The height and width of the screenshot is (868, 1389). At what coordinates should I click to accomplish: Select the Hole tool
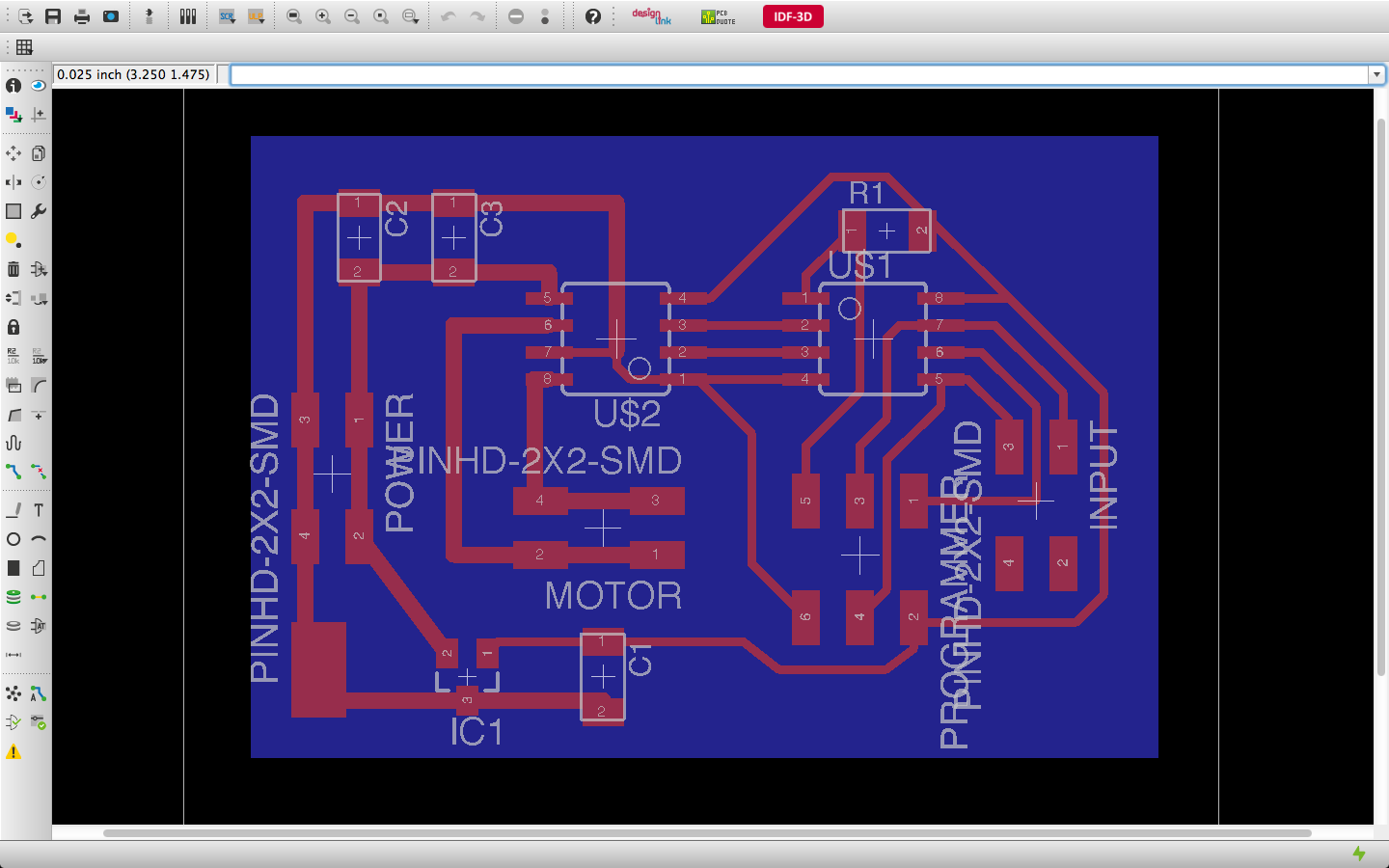(x=14, y=626)
